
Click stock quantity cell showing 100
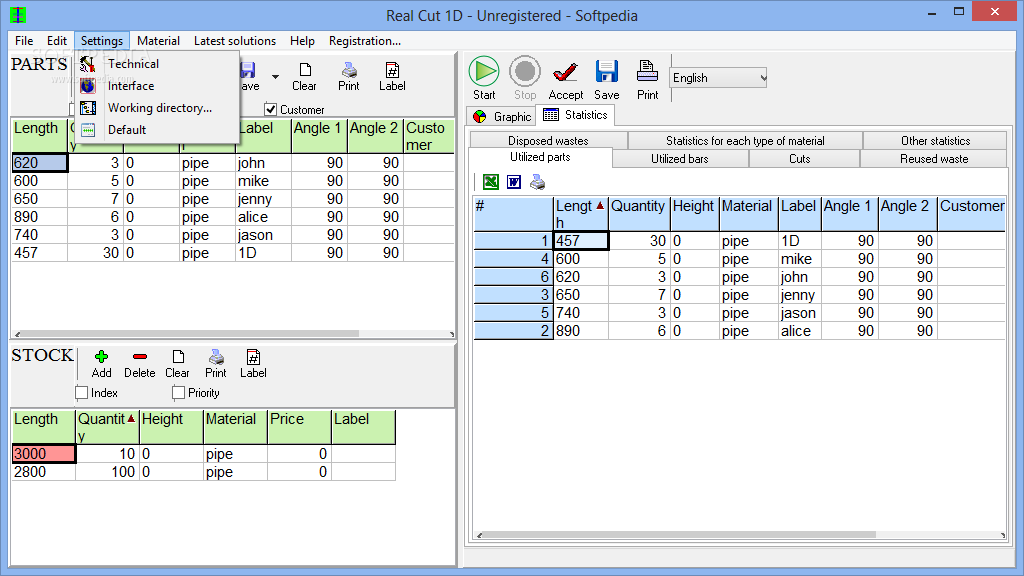[x=106, y=472]
